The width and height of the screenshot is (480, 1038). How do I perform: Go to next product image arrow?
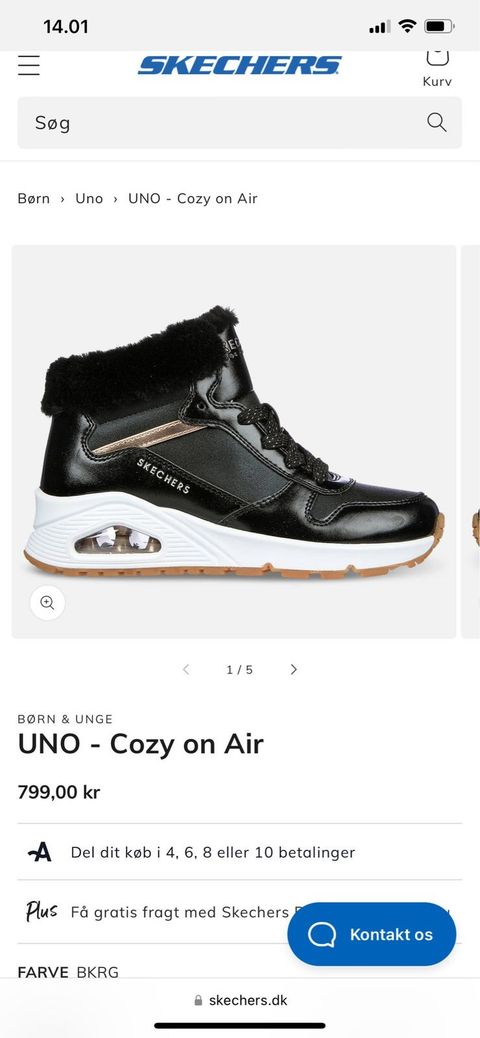coord(293,669)
